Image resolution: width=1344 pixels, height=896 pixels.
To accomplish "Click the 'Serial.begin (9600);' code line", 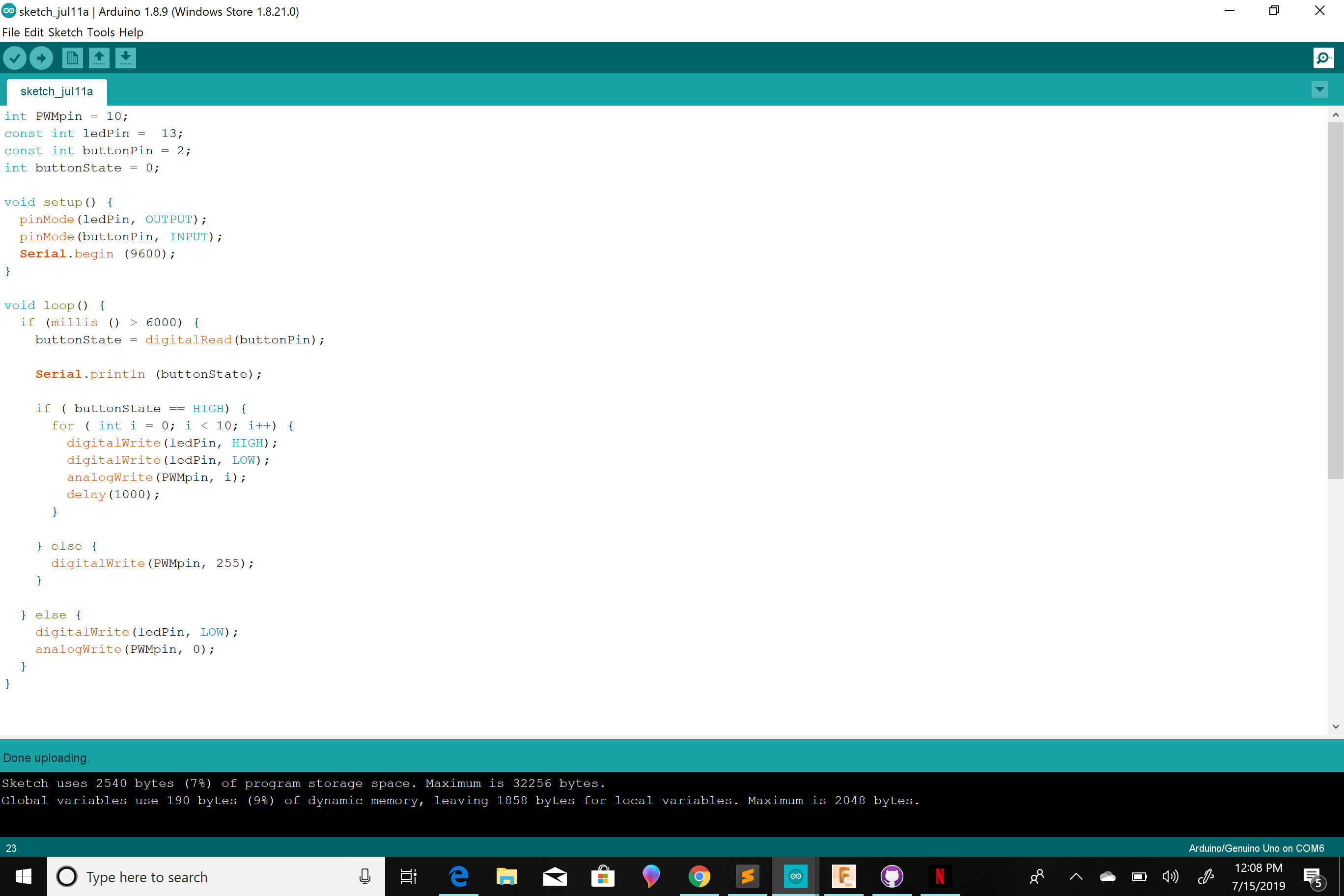I will pos(98,253).
